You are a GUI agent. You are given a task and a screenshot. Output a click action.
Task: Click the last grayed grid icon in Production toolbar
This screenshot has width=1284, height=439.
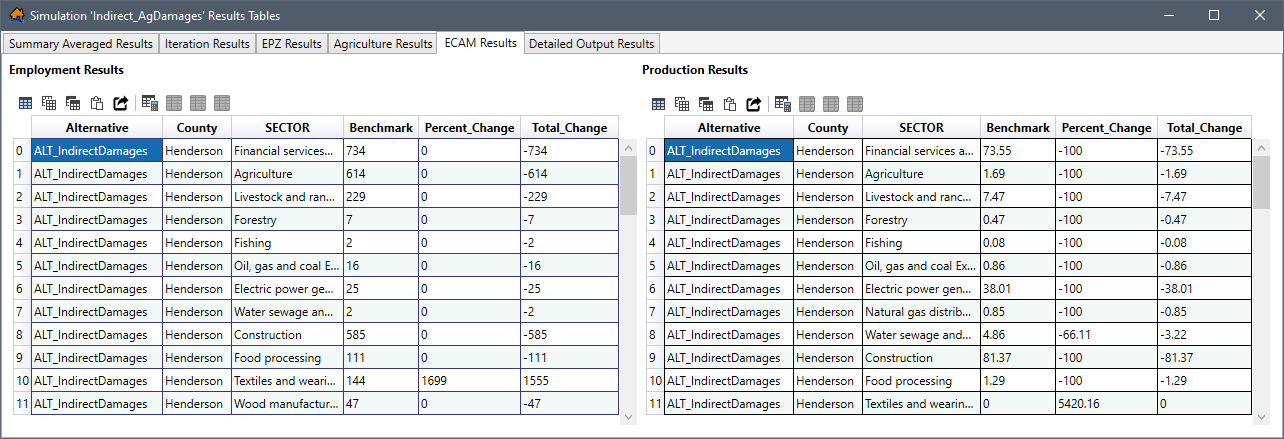point(855,104)
